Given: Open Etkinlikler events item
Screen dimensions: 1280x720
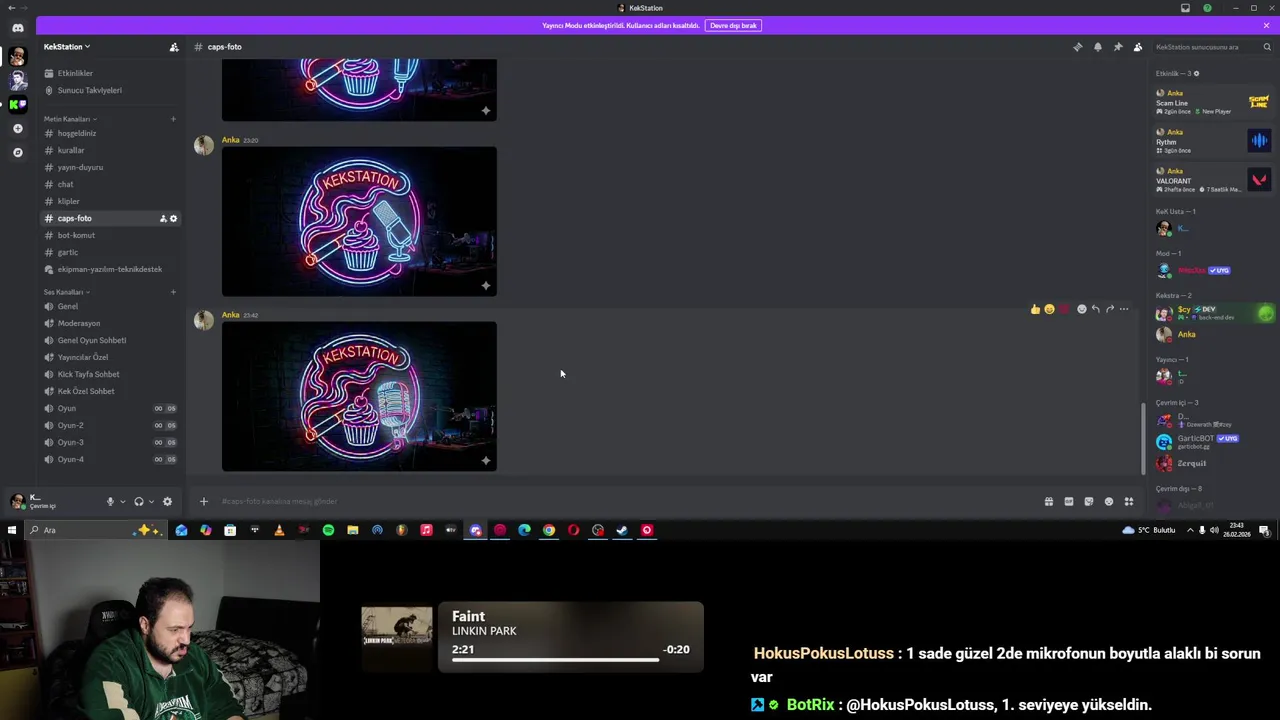Looking at the screenshot, I should 110,73.
